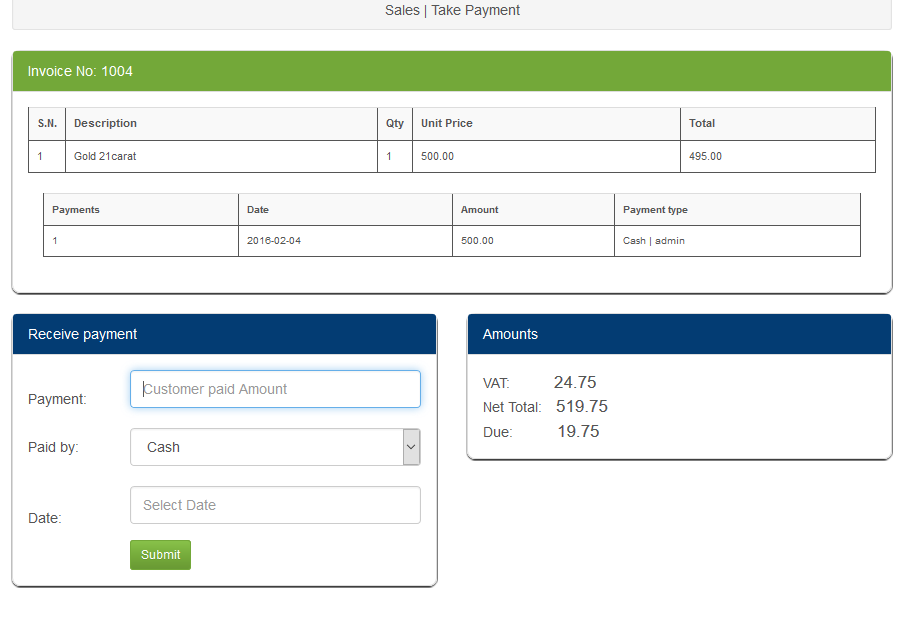Viewport: 921px width, 621px height.
Task: Click the VAT value 24.75
Action: 575,382
